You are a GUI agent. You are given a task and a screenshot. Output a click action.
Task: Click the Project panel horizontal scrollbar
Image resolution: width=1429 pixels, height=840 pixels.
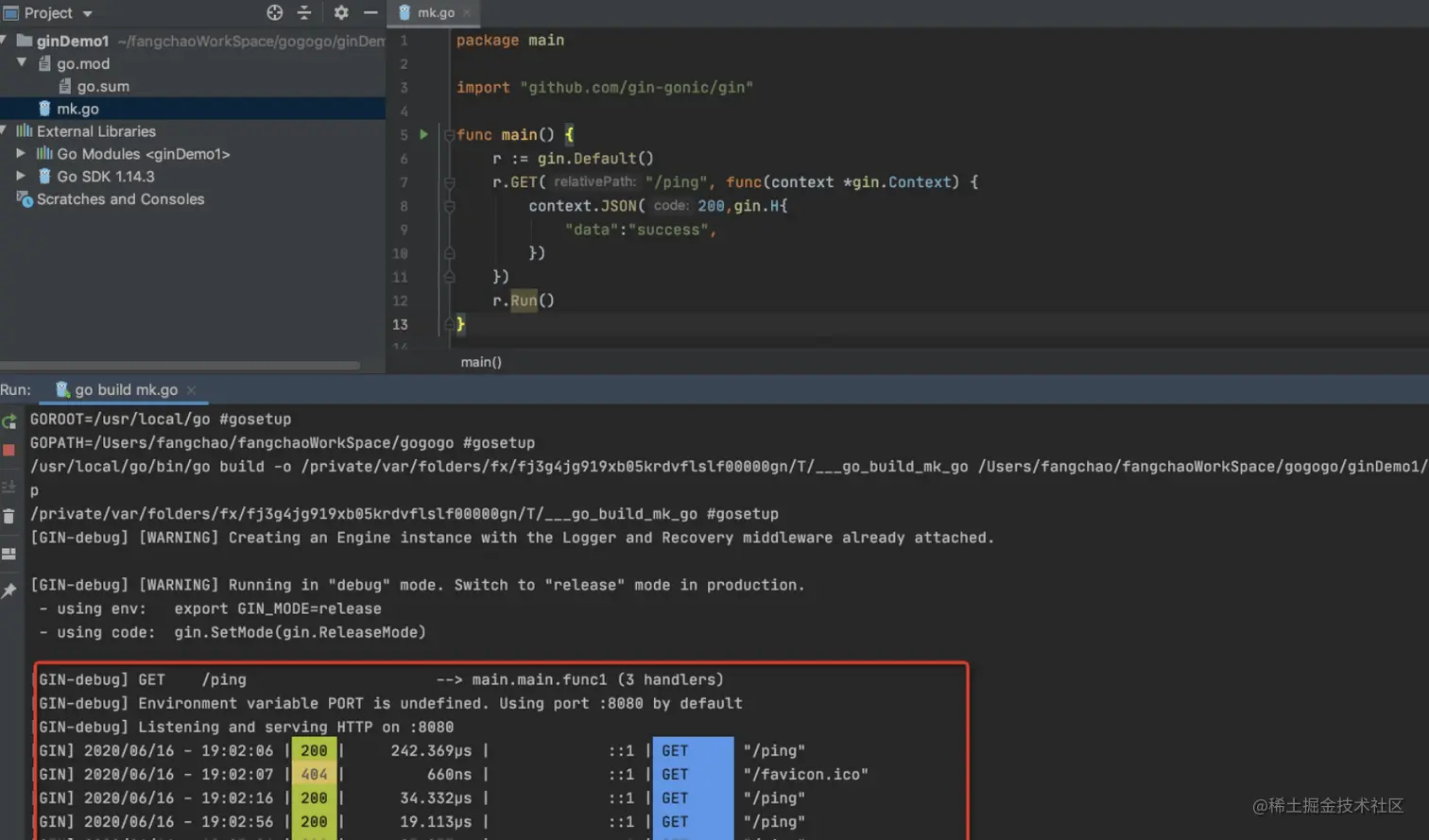(180, 365)
